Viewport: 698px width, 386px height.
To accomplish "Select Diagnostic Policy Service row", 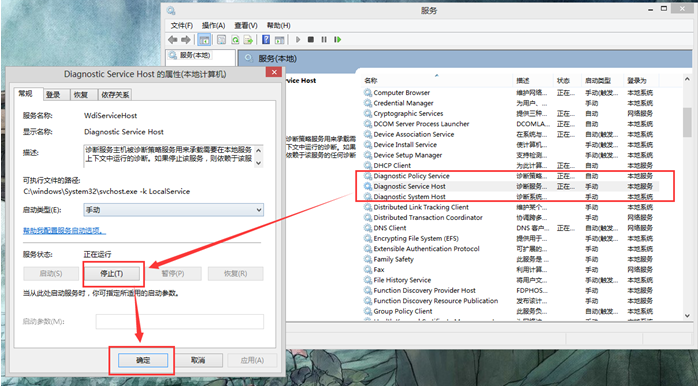I will coord(511,176).
